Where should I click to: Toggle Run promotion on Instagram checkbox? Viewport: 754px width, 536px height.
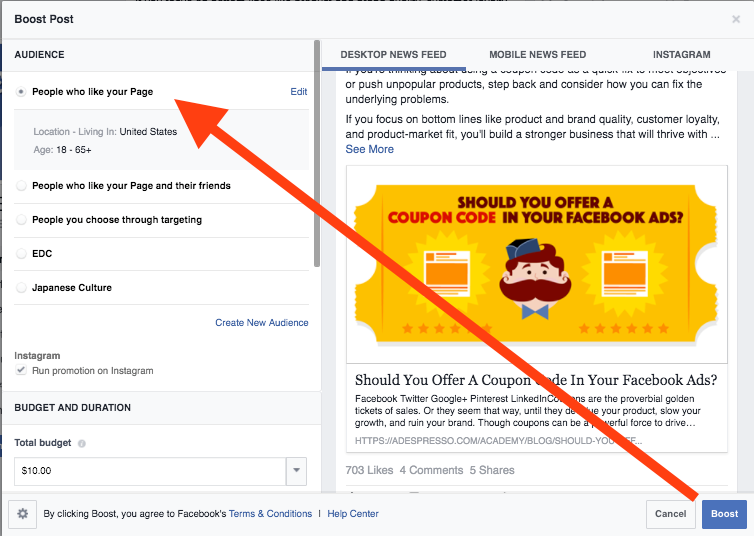tap(21, 370)
